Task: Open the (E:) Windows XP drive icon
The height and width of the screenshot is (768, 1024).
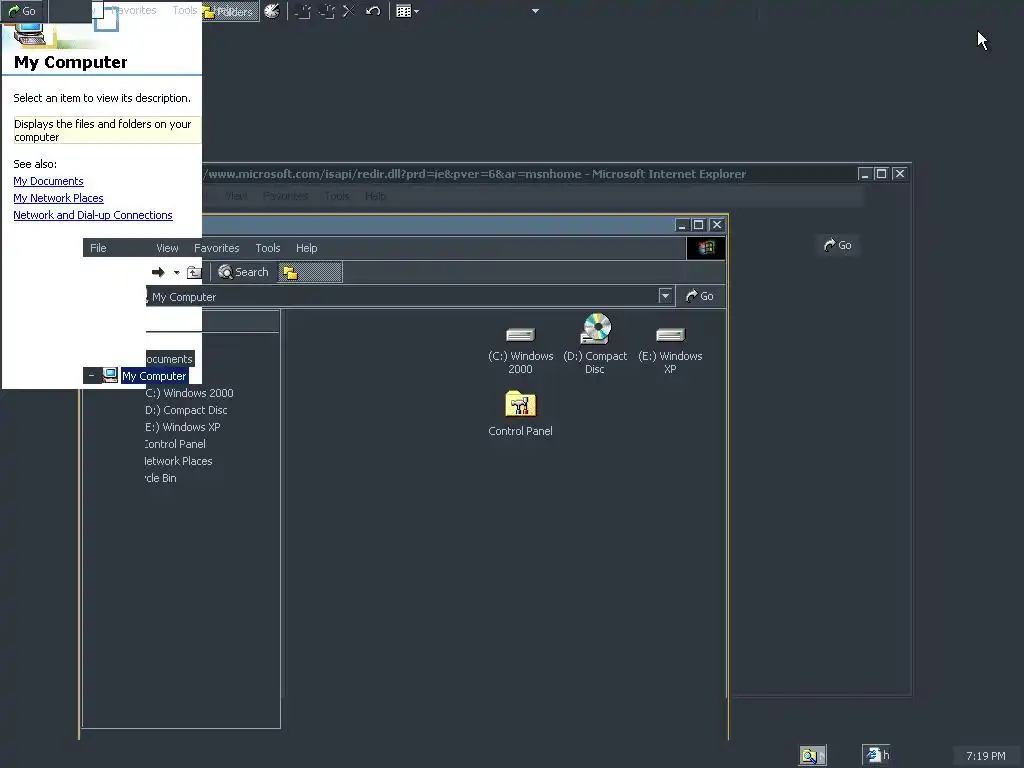Action: pyautogui.click(x=670, y=351)
